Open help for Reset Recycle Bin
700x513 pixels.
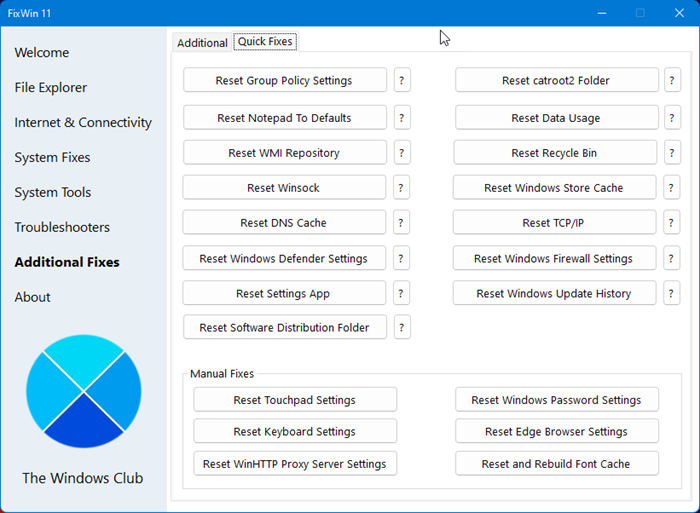[672, 153]
